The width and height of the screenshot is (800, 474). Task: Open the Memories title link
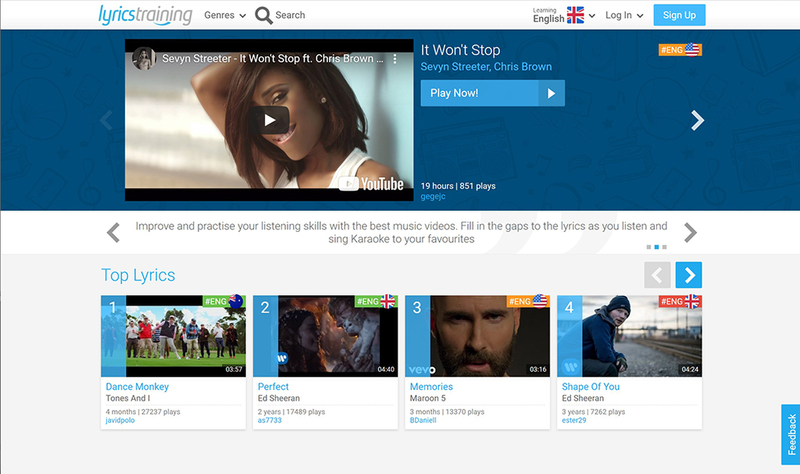point(431,387)
